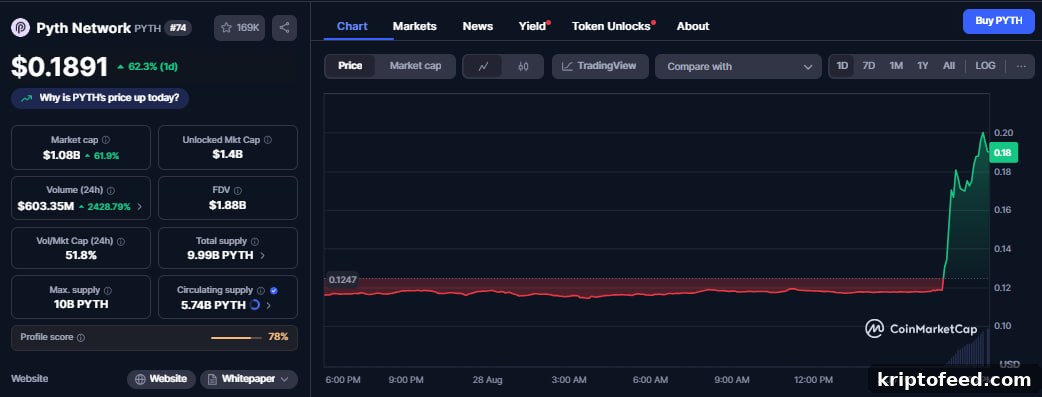The image size is (1042, 397).
Task: Click the $1.88B FDV value
Action: [227, 205]
